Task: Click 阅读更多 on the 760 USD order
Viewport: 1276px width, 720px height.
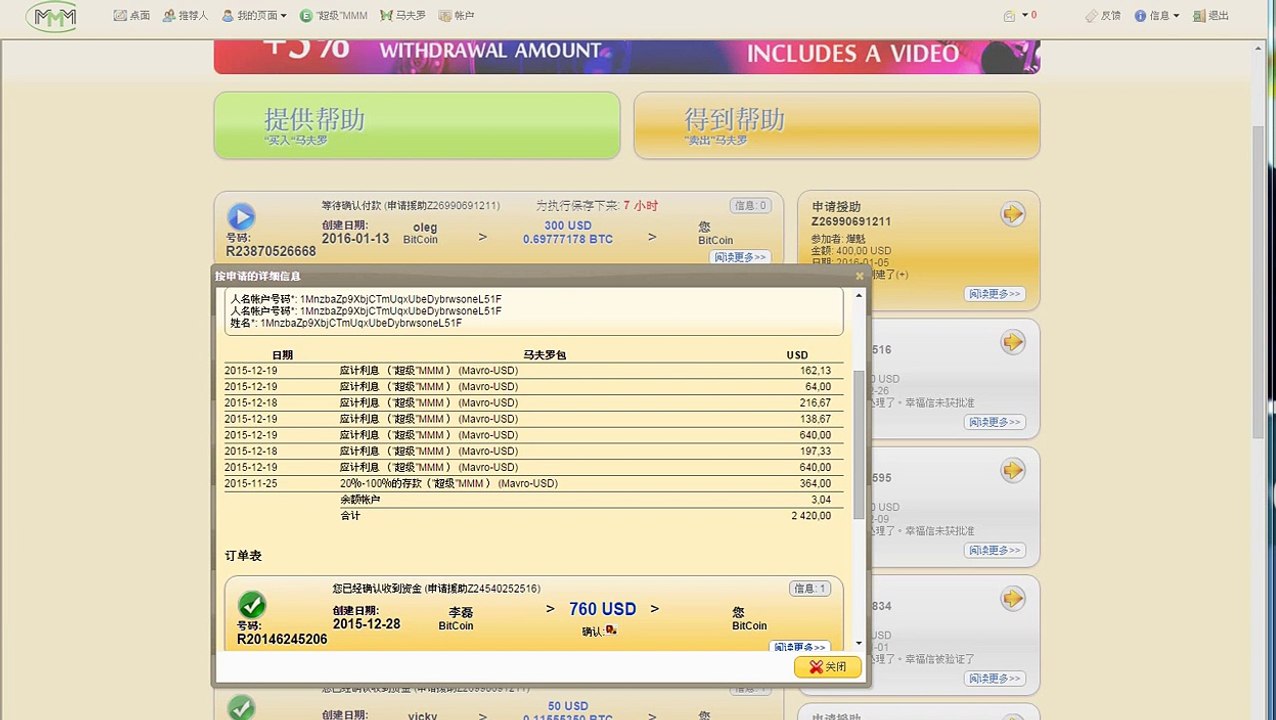Action: point(800,646)
